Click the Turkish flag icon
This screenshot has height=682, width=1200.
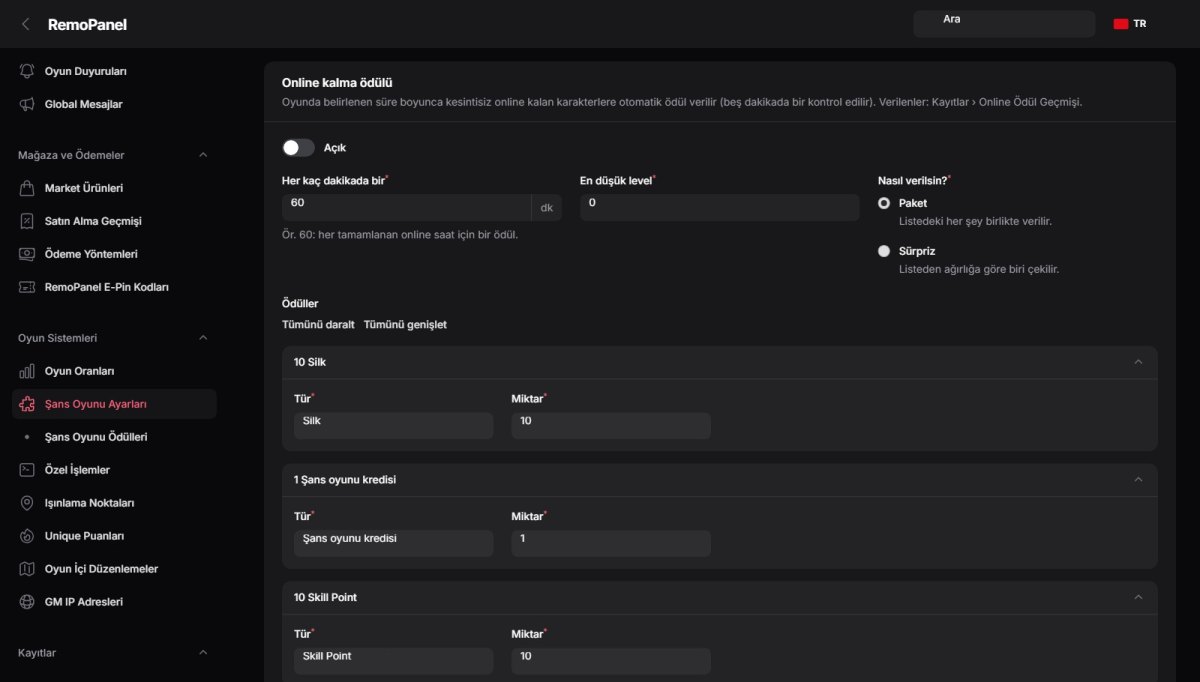tap(1121, 24)
